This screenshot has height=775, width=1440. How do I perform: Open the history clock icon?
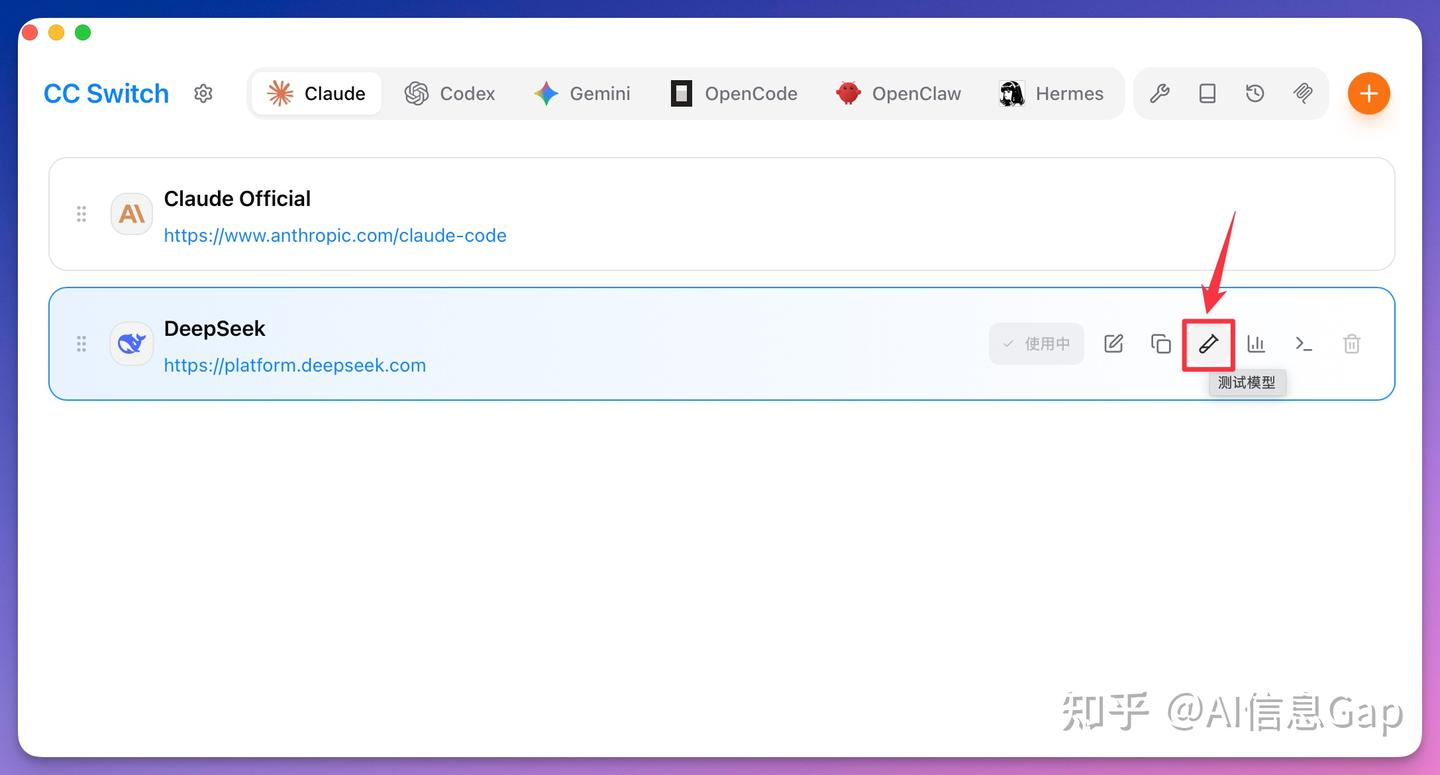pos(1255,93)
